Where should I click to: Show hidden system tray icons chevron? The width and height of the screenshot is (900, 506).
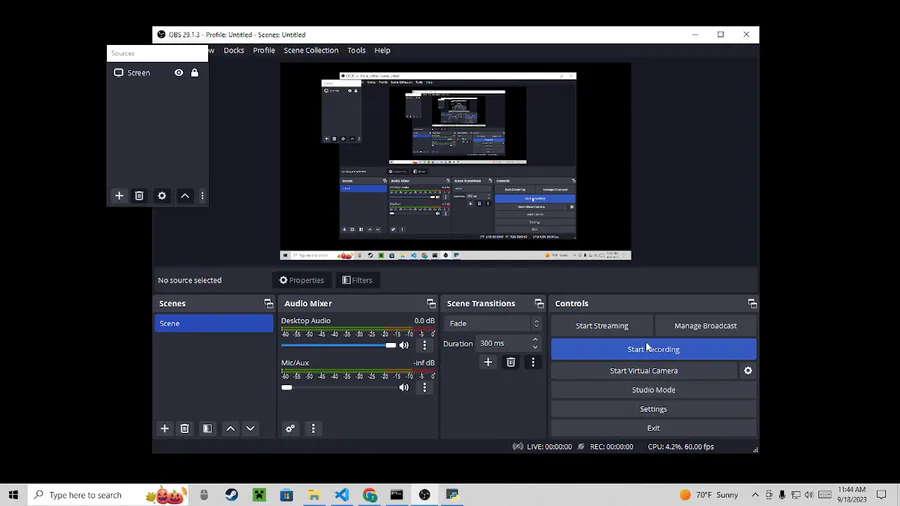click(755, 495)
